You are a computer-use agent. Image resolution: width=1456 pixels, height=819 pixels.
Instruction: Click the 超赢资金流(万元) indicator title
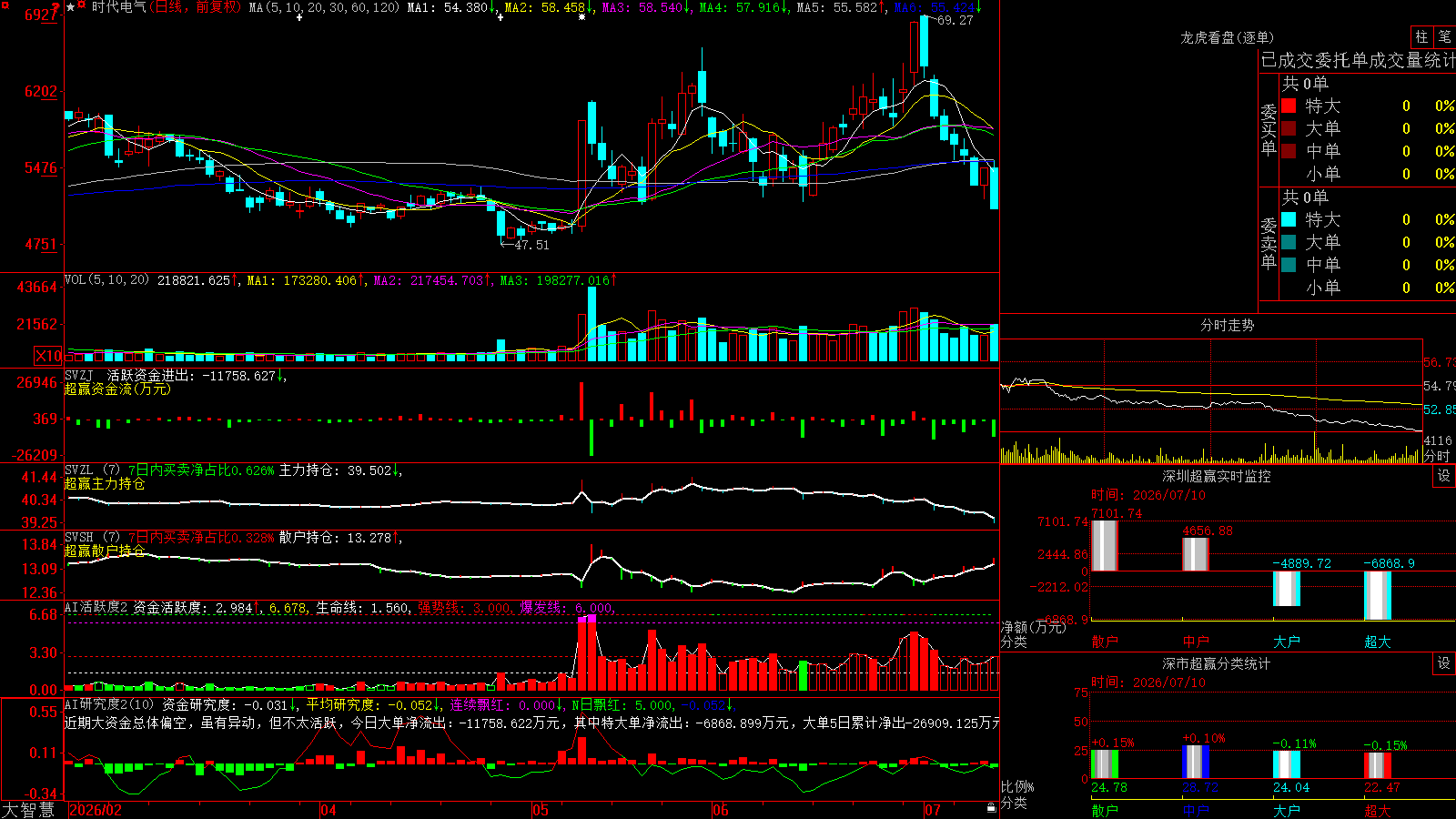click(117, 389)
